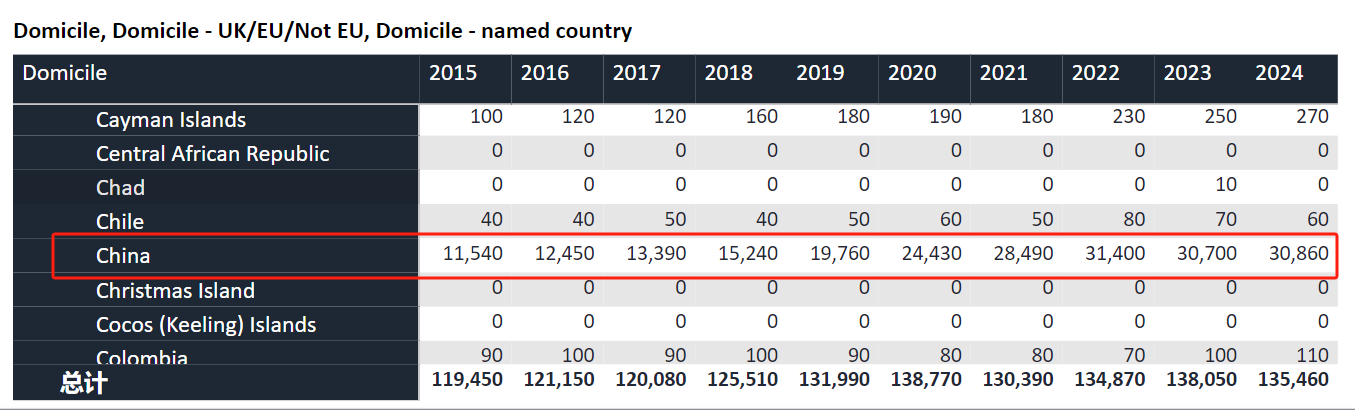Image resolution: width=1355 pixels, height=410 pixels.
Task: Select China 2017 value 13,390
Action: 657,254
